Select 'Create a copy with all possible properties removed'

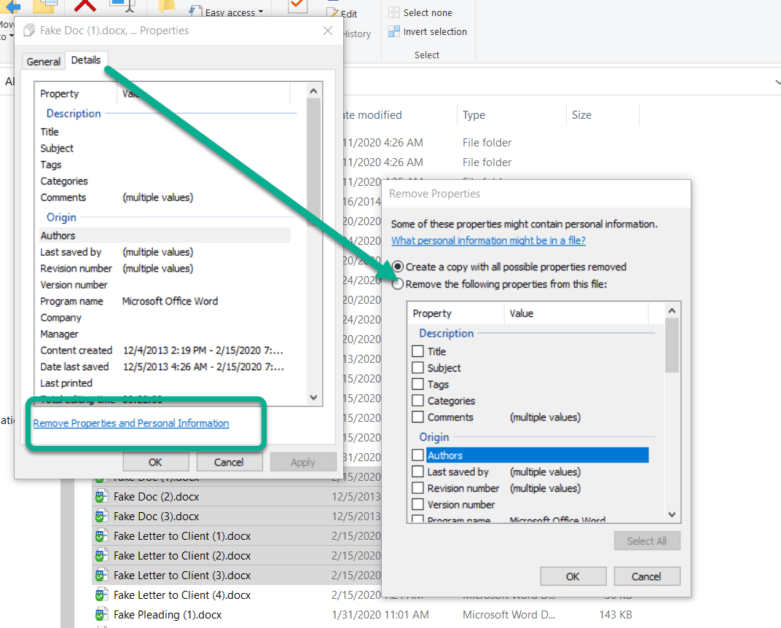click(x=397, y=267)
